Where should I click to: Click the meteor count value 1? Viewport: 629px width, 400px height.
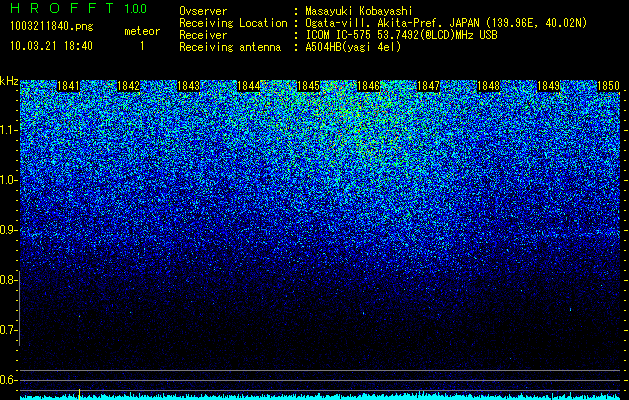coord(142,46)
